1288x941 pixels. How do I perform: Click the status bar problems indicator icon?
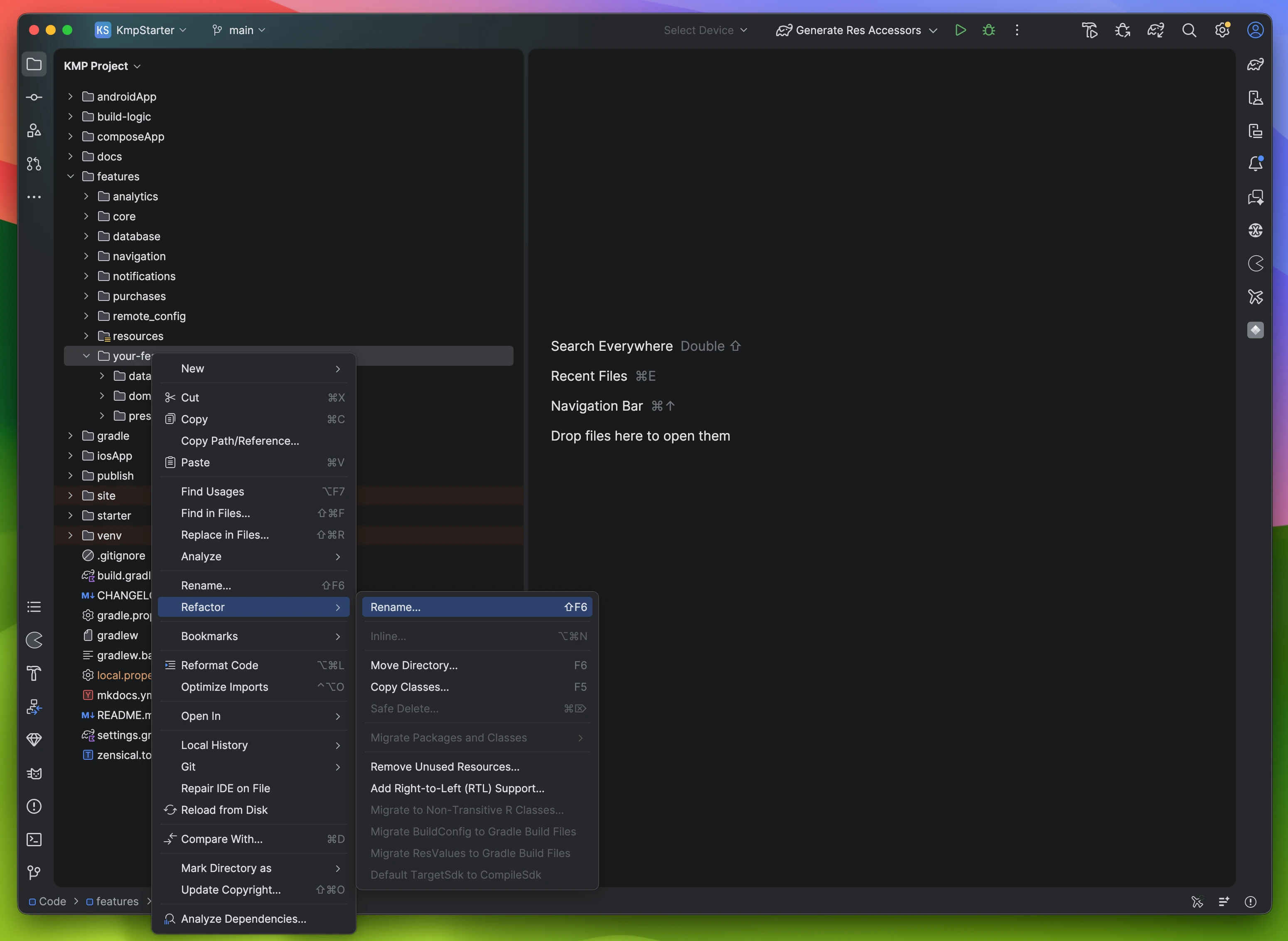pos(1251,902)
